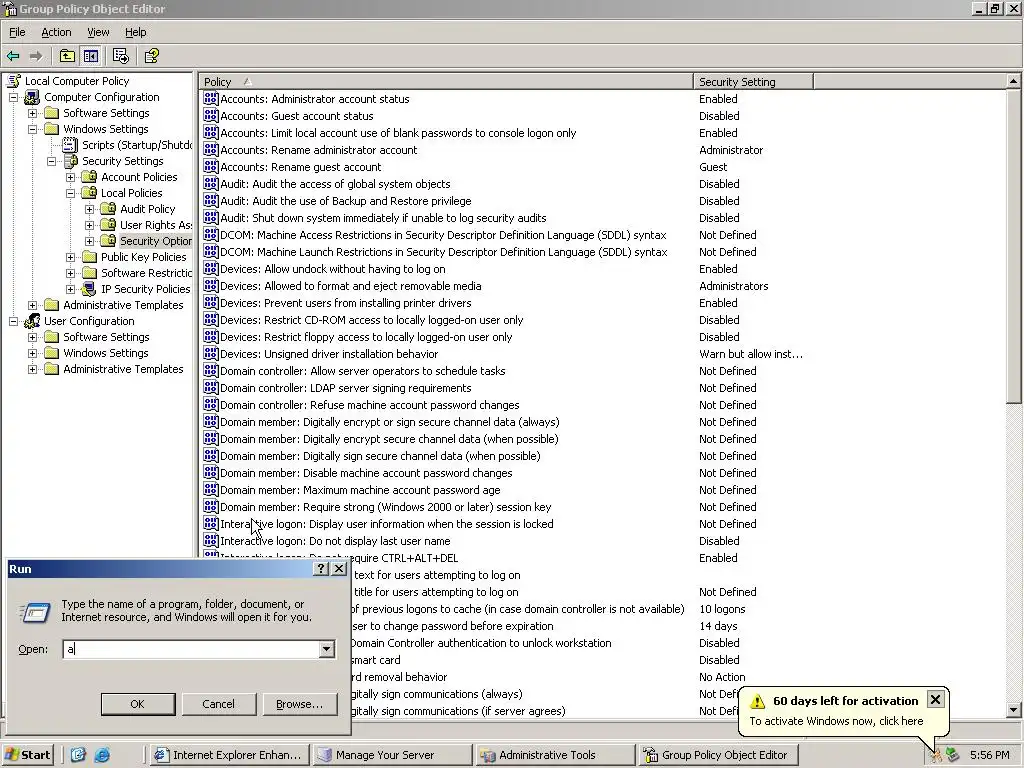Click the Run dialog help question-mark button
This screenshot has width=1024, height=768.
pos(321,569)
